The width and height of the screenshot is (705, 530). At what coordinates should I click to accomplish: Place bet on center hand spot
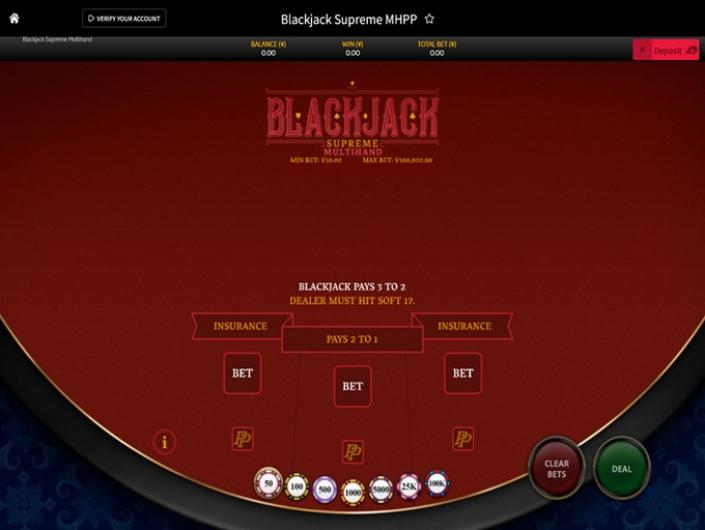[x=352, y=387]
